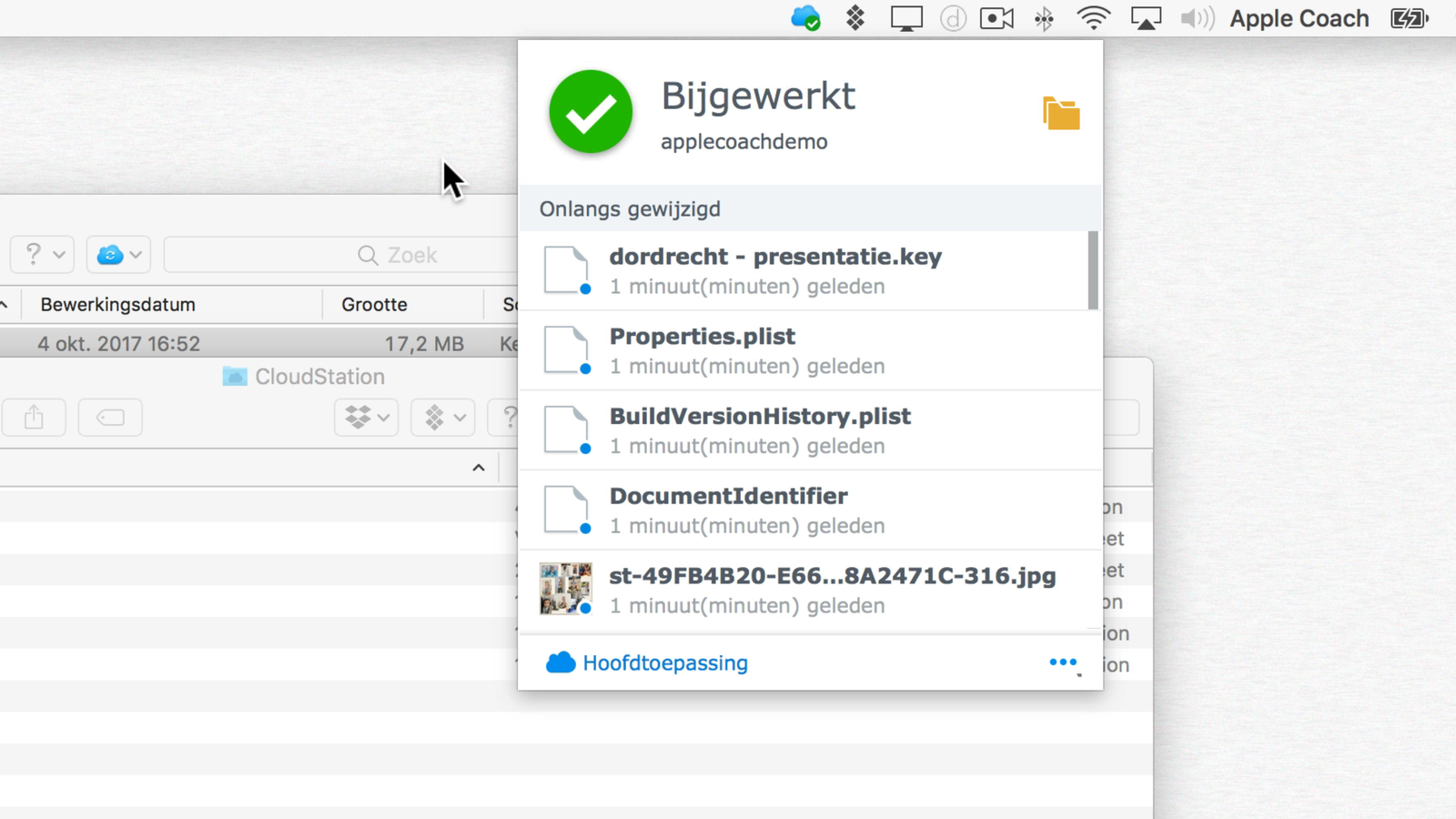
Task: Click the applecoachdemo account name
Action: click(744, 142)
